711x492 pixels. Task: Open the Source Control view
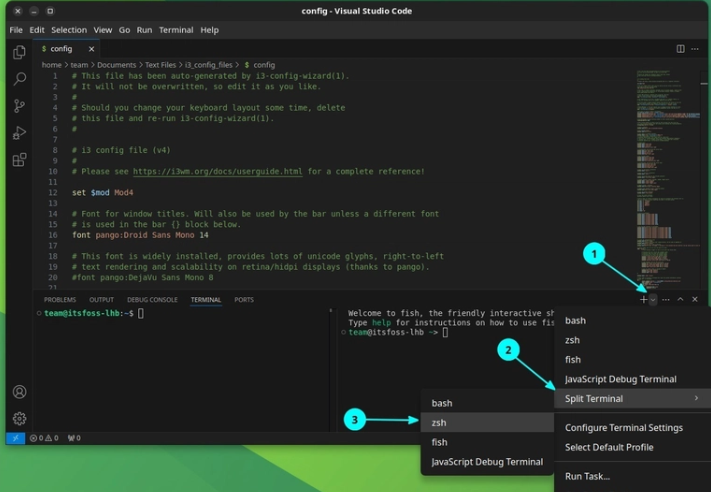tap(19, 106)
